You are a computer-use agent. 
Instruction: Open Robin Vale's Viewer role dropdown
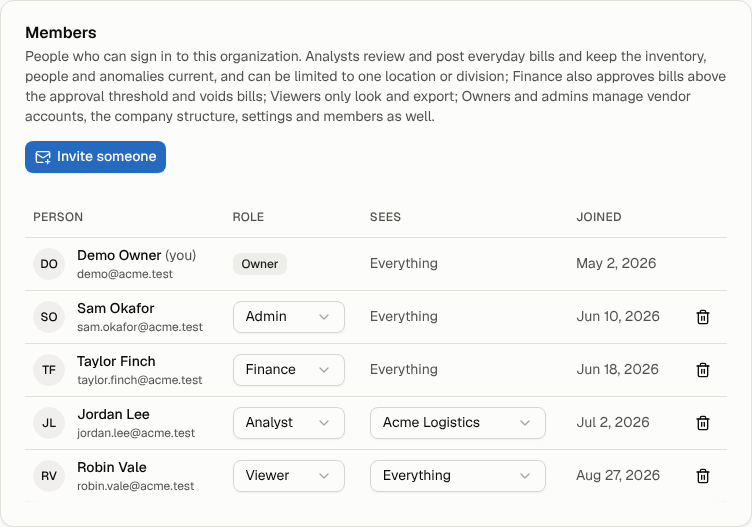point(289,476)
